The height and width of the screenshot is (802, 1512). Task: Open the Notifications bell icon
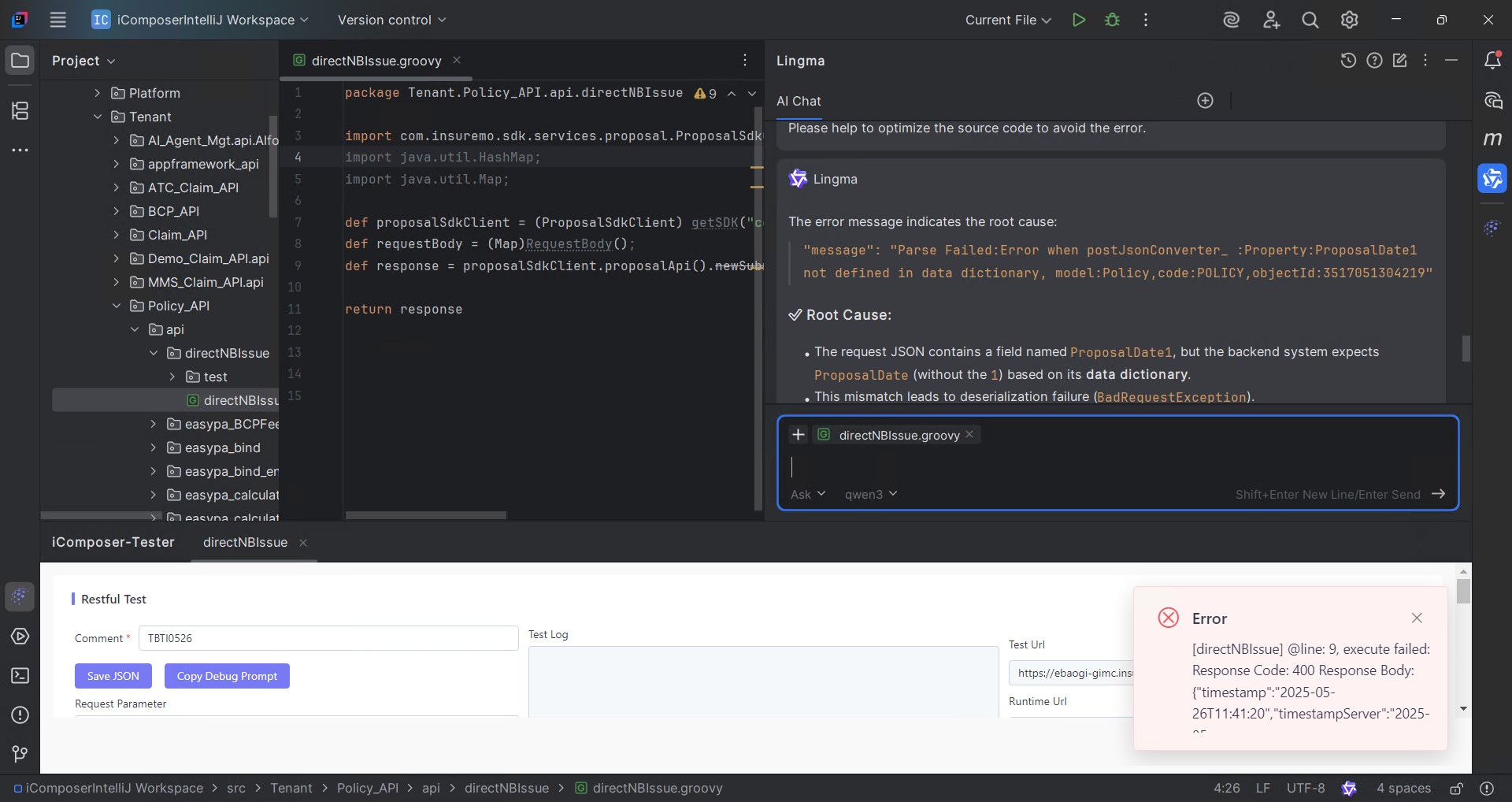[1492, 61]
